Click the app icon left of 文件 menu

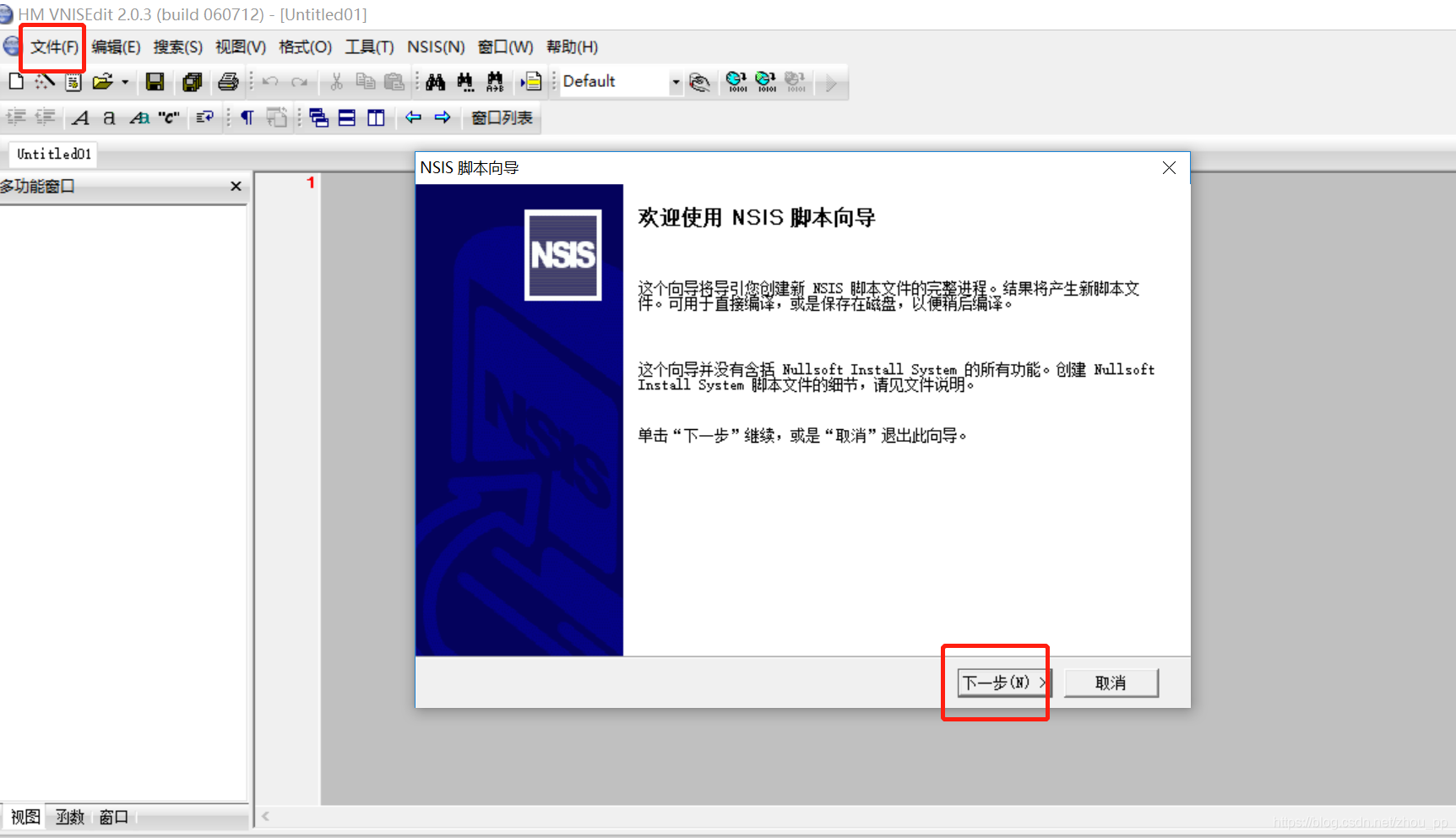[x=12, y=46]
